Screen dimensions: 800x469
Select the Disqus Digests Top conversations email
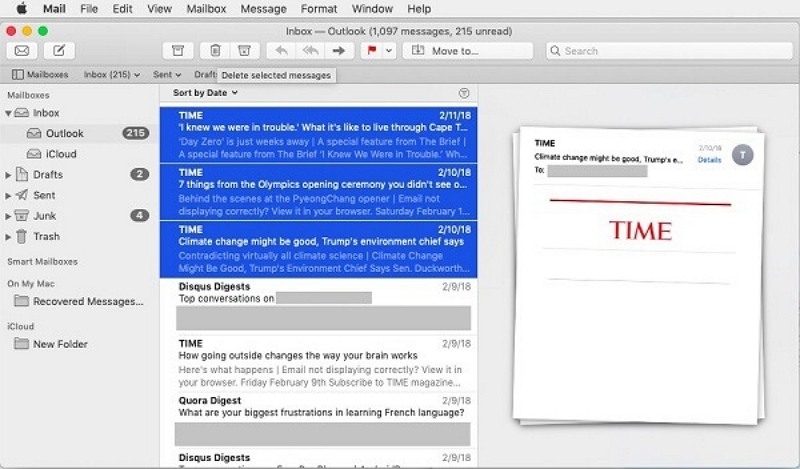(x=318, y=306)
